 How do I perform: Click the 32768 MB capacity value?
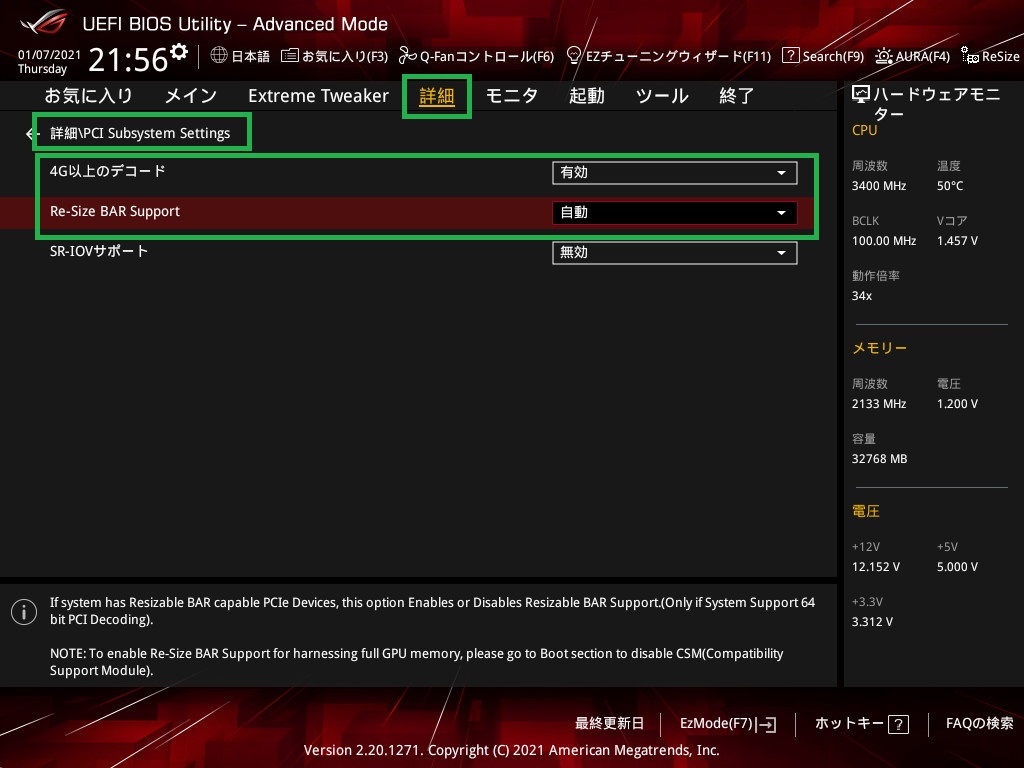880,459
